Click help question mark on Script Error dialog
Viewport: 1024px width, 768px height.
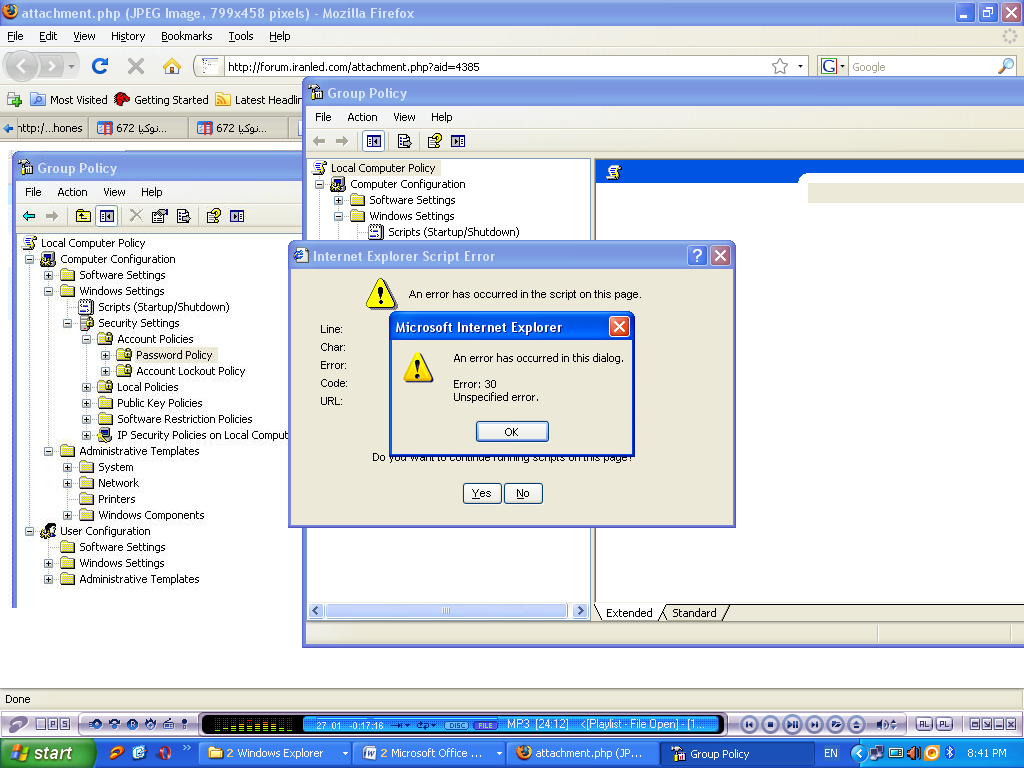pyautogui.click(x=697, y=255)
